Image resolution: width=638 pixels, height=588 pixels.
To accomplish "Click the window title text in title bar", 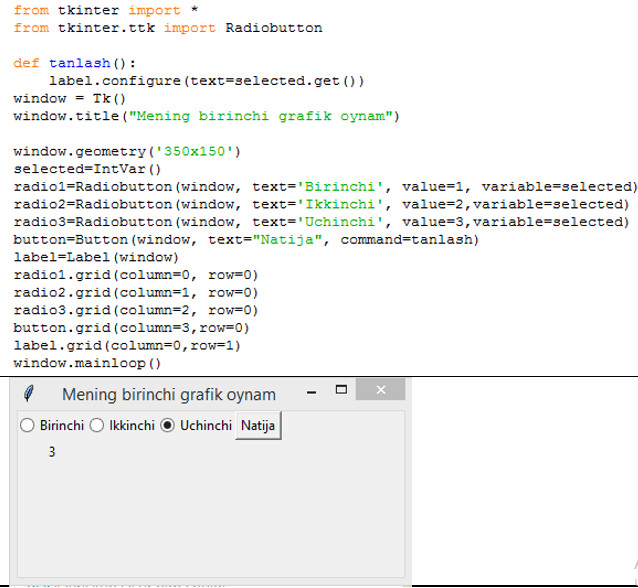I will [x=168, y=394].
